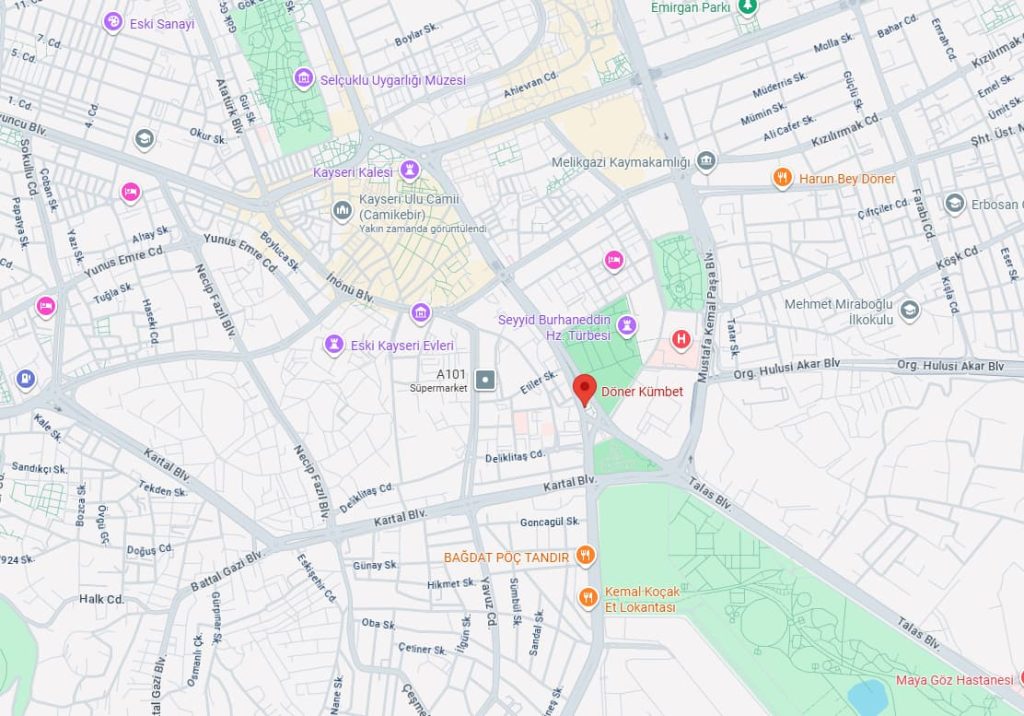Select the pink hotel icon near Atay Sk.
1024x716 pixels.
(131, 193)
